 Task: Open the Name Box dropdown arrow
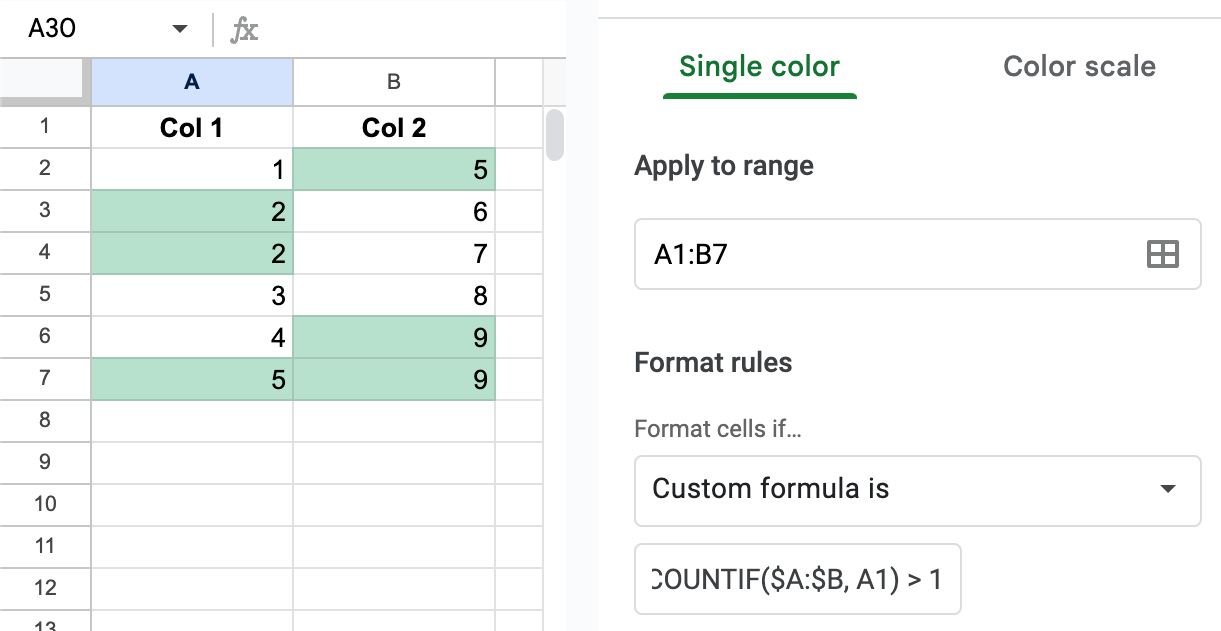click(179, 29)
